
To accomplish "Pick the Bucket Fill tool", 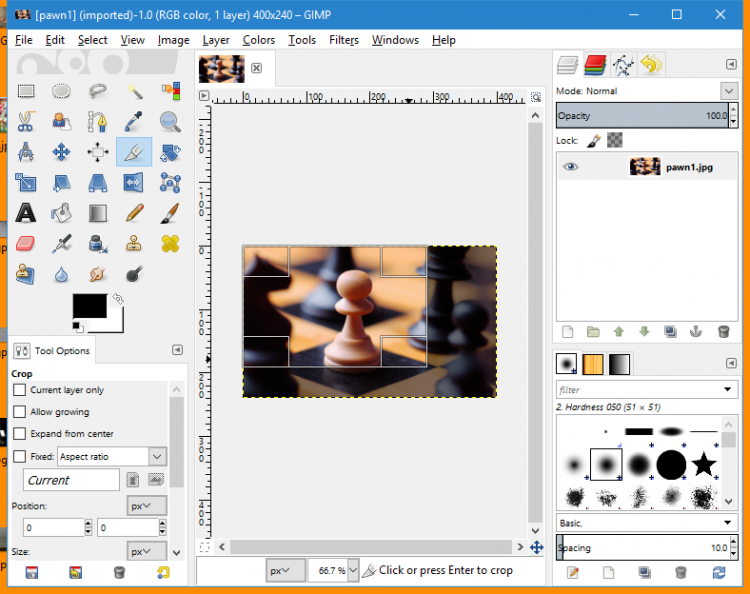I will point(62,213).
